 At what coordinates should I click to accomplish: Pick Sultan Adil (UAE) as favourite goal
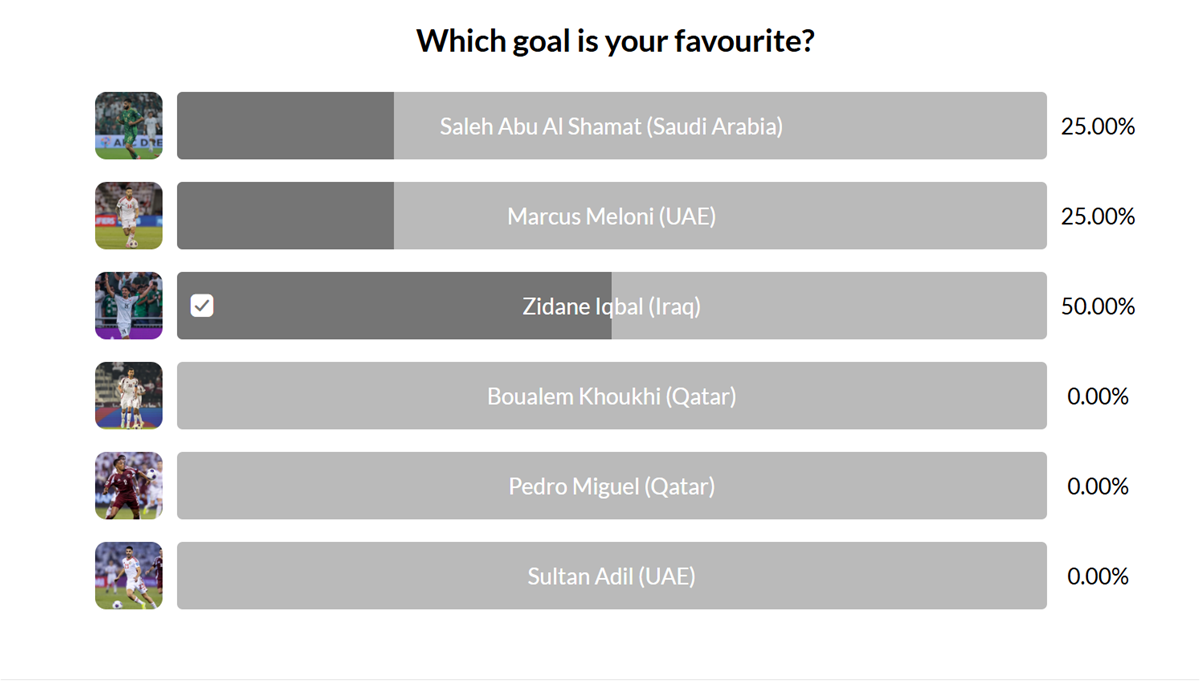[x=611, y=576]
